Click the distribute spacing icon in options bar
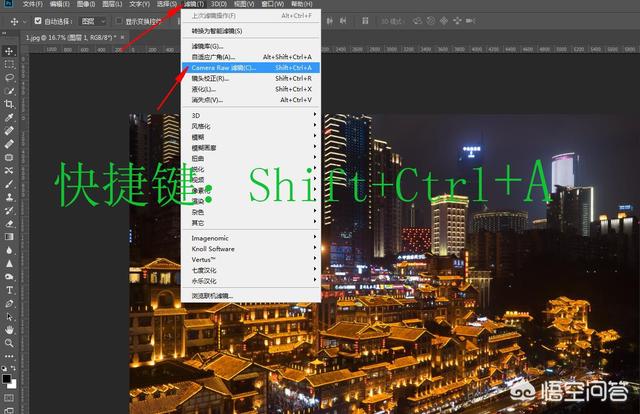The width and height of the screenshot is (640, 414). point(365,20)
